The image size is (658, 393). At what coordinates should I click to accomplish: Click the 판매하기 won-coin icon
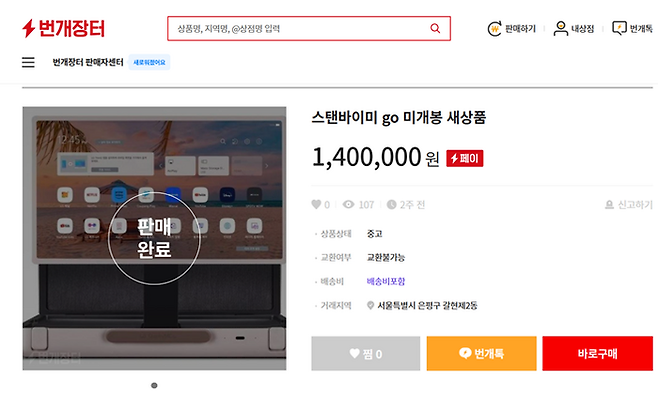[x=495, y=29]
